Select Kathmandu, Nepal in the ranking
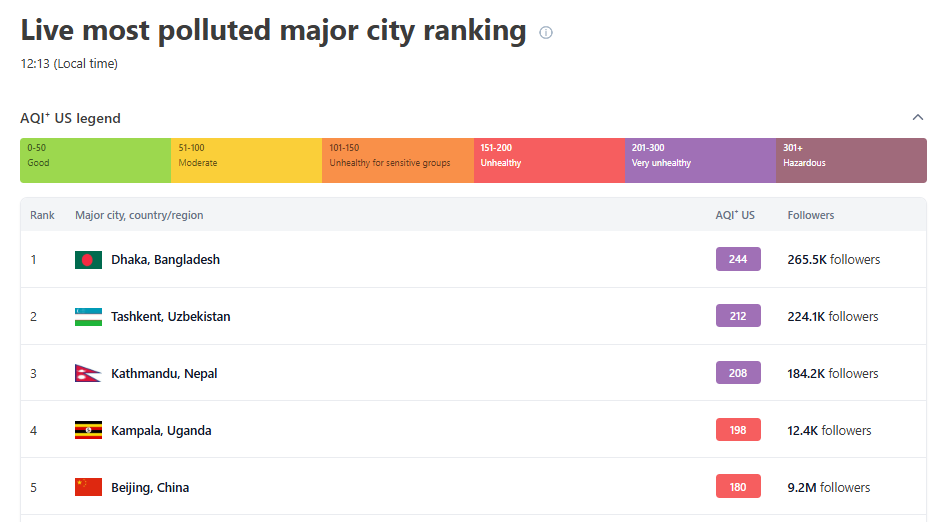The width and height of the screenshot is (942, 522). 164,374
